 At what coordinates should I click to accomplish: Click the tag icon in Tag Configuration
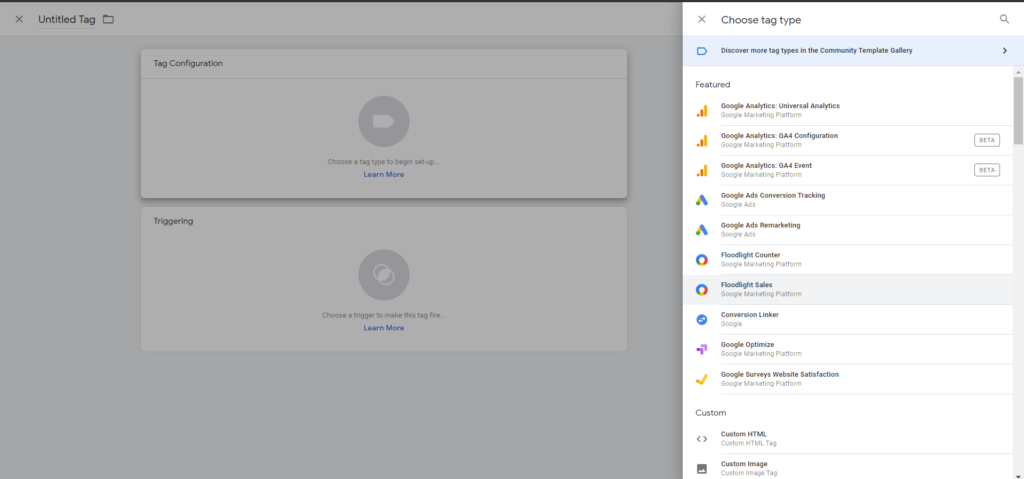(x=384, y=122)
